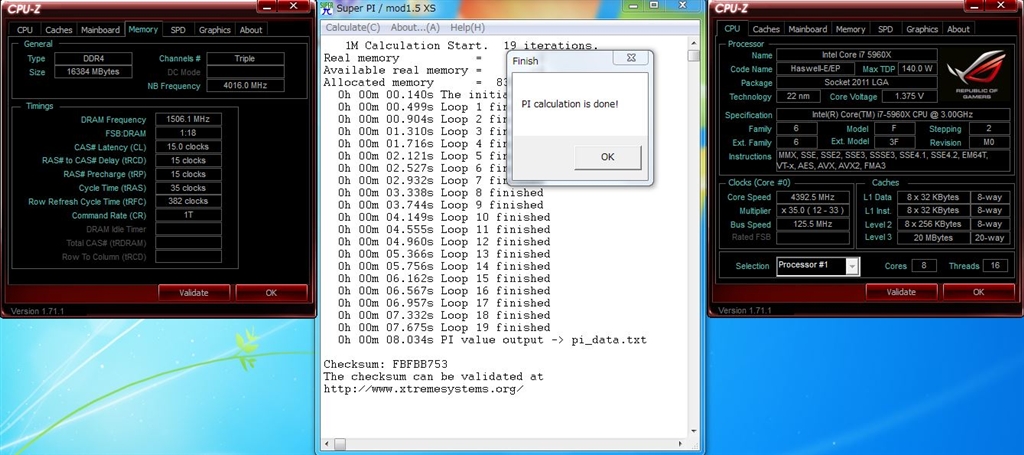Click the Multiplier value x 35.0 ( 12 - 33 )
The image size is (1024, 455).
point(812,211)
